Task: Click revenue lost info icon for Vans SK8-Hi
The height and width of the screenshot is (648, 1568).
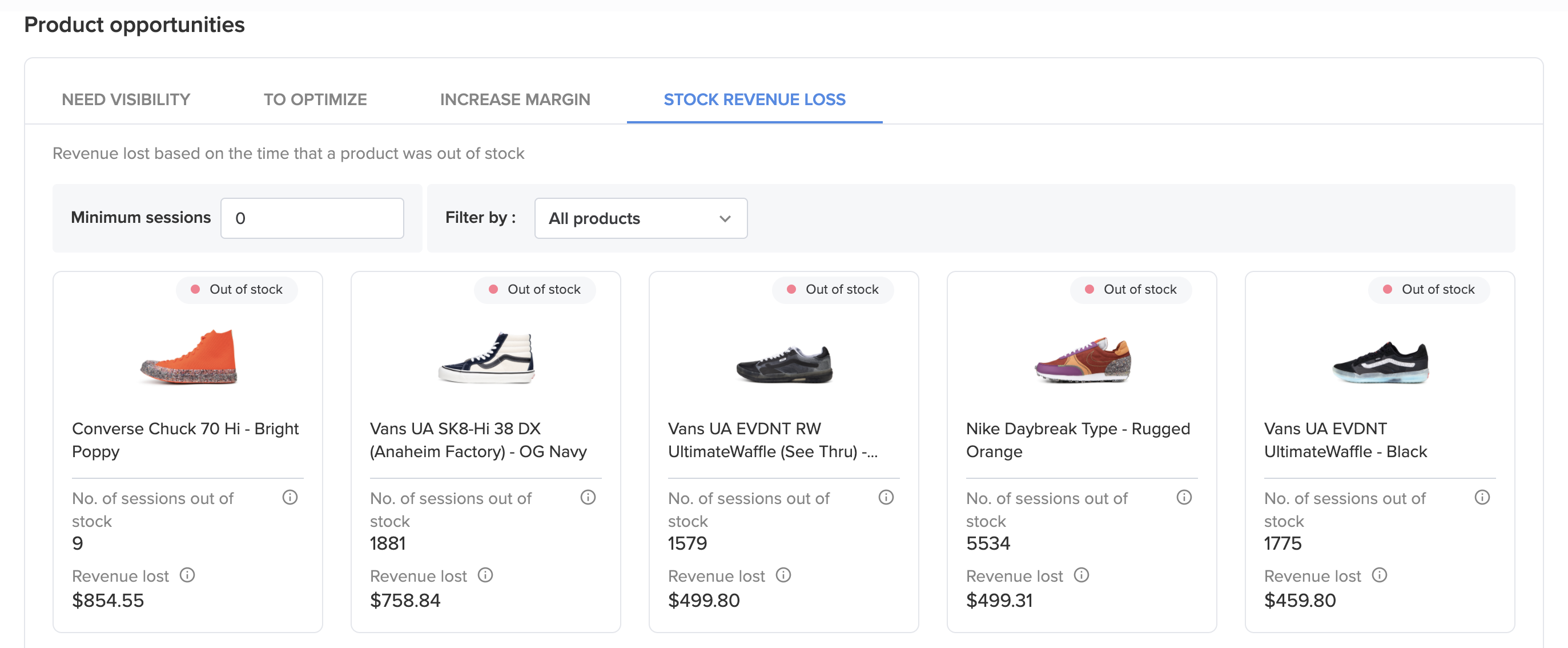Action: point(485,575)
